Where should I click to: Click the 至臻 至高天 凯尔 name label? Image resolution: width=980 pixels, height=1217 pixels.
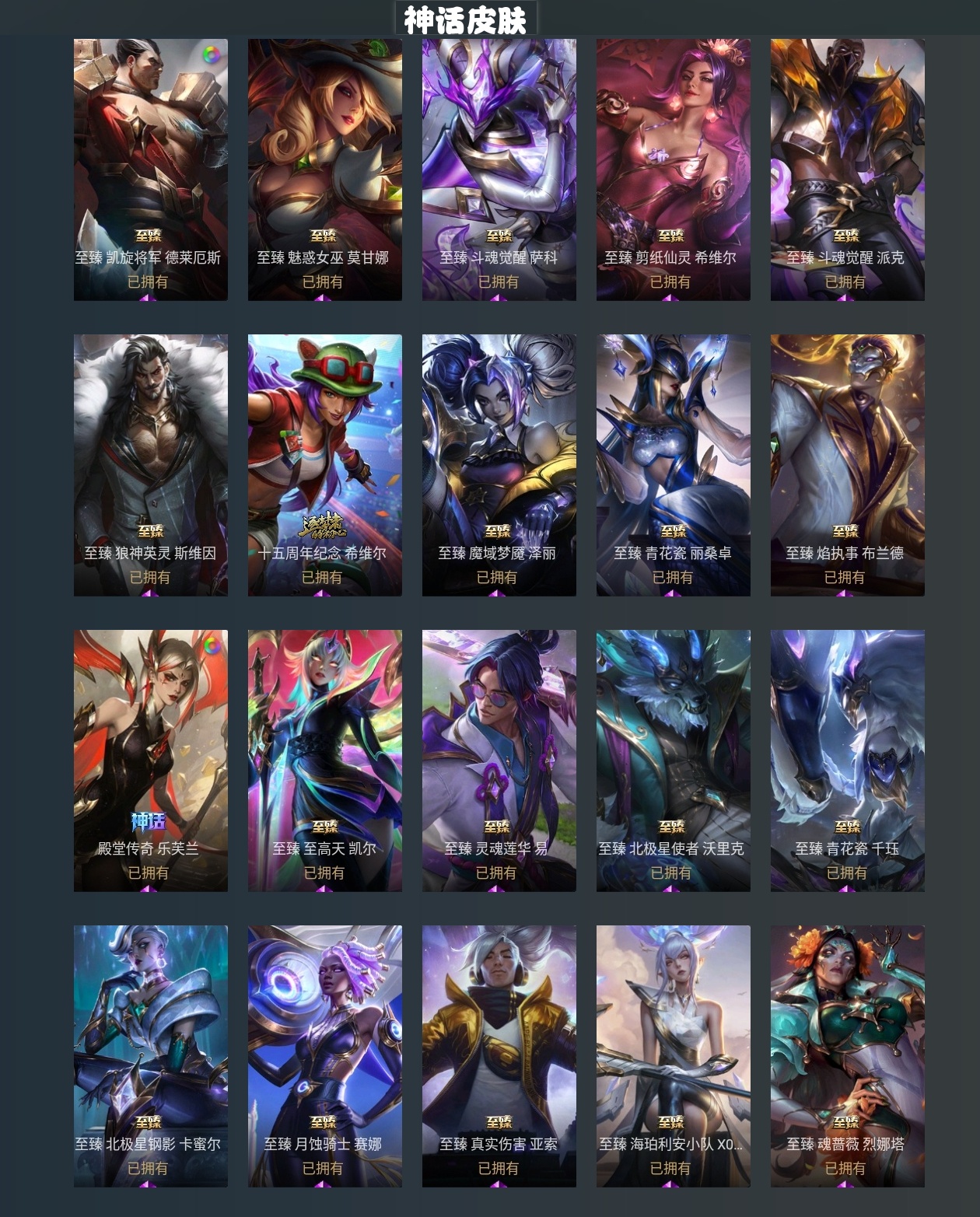click(324, 848)
